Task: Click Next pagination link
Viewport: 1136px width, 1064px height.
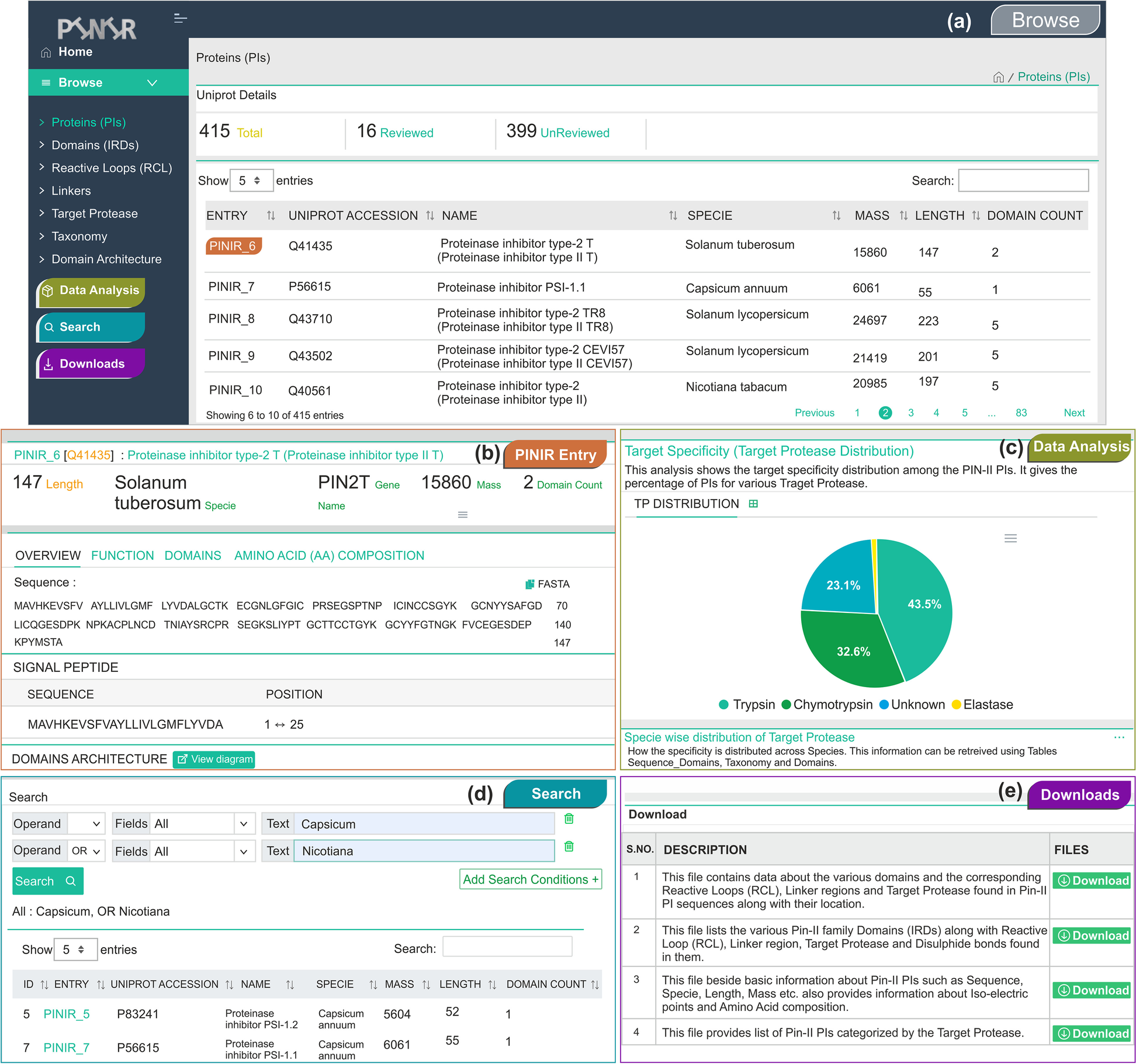Action: pyautogui.click(x=1074, y=413)
